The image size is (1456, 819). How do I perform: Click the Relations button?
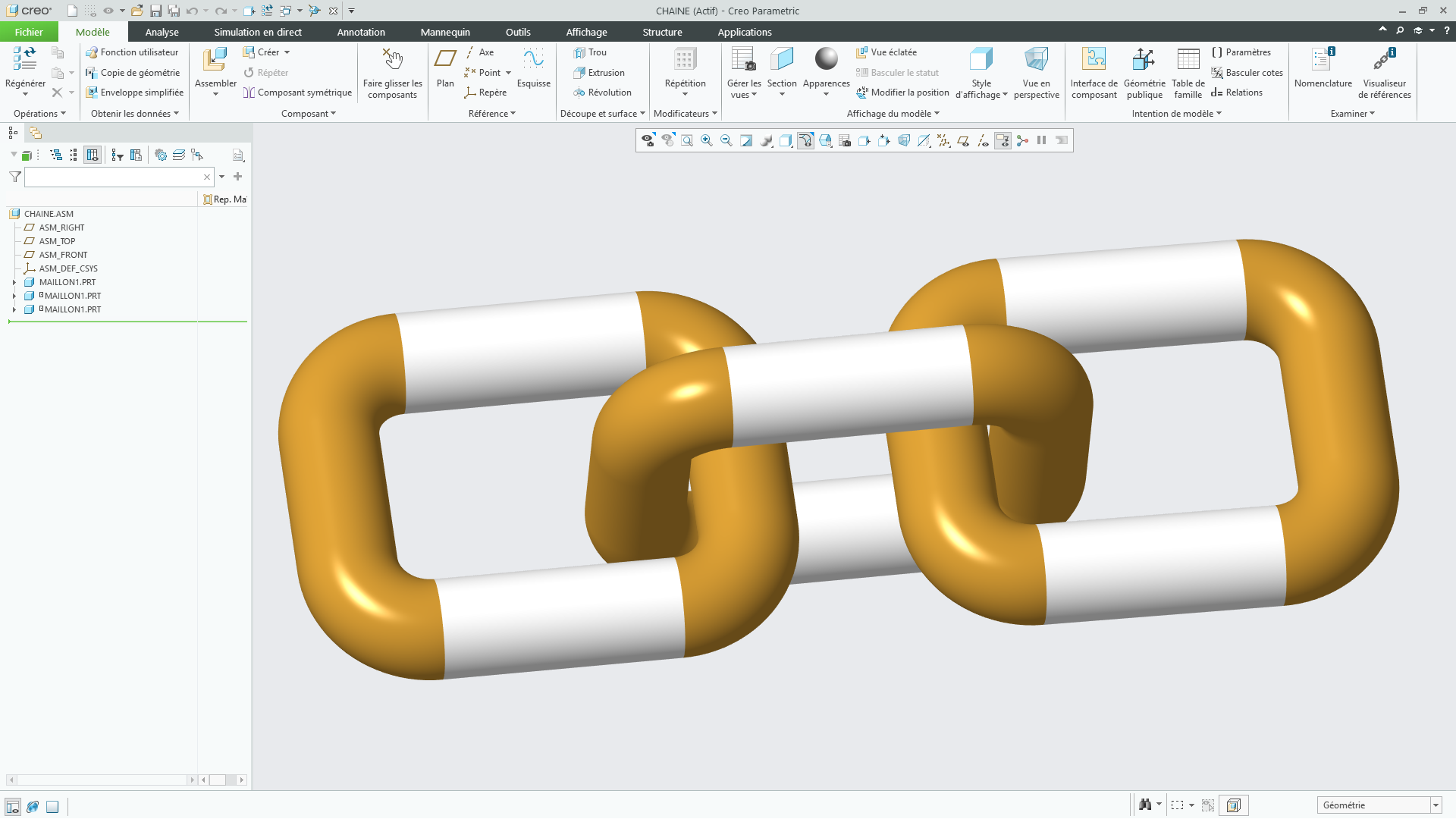pos(1237,93)
